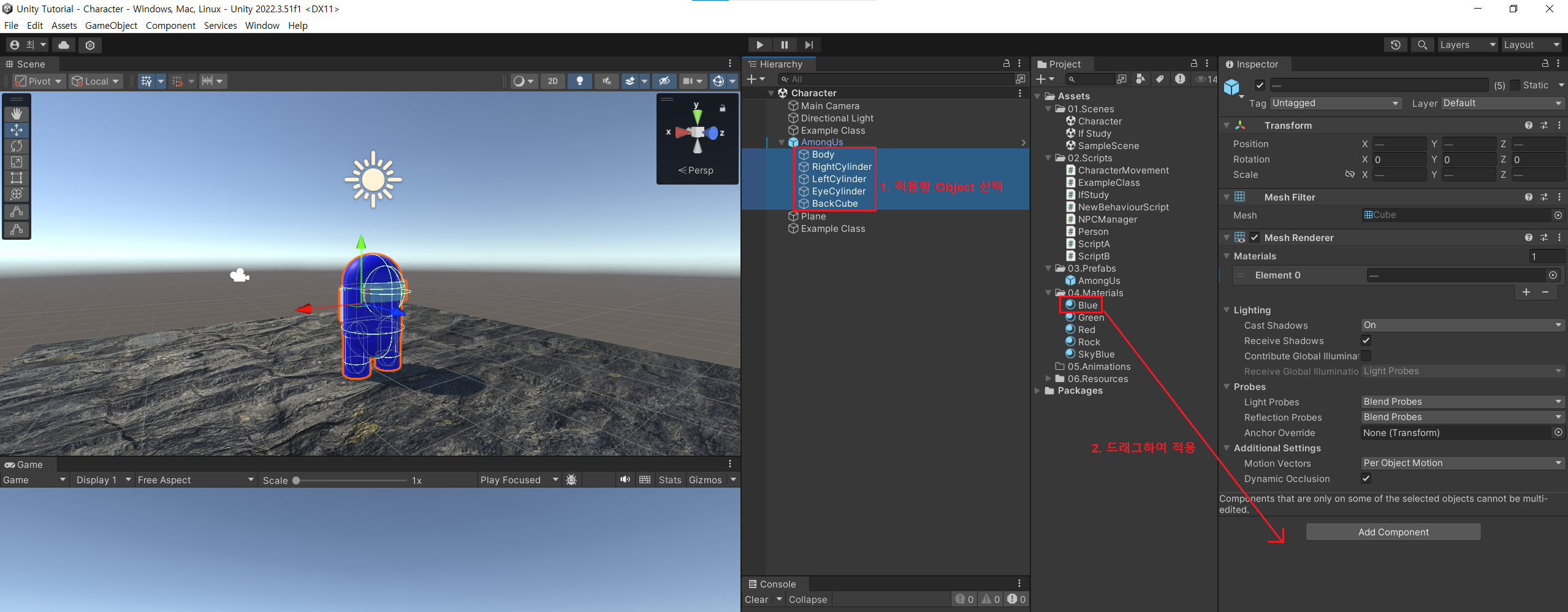Select Main Camera in Hierarchy

pos(823,105)
